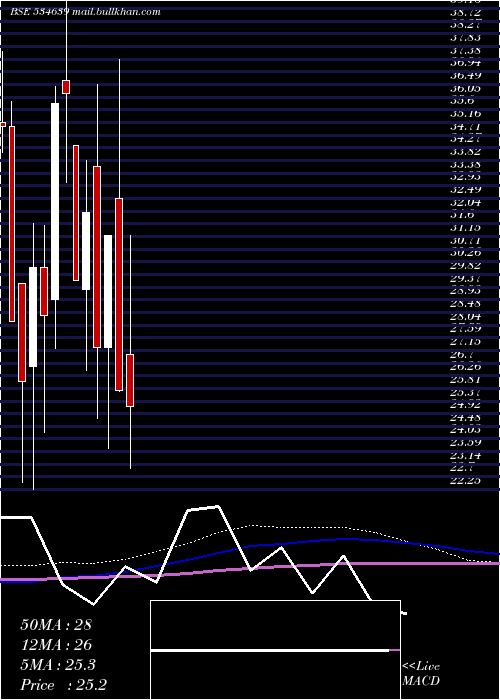Click the 23.14 price axis label

click(x=465, y=456)
